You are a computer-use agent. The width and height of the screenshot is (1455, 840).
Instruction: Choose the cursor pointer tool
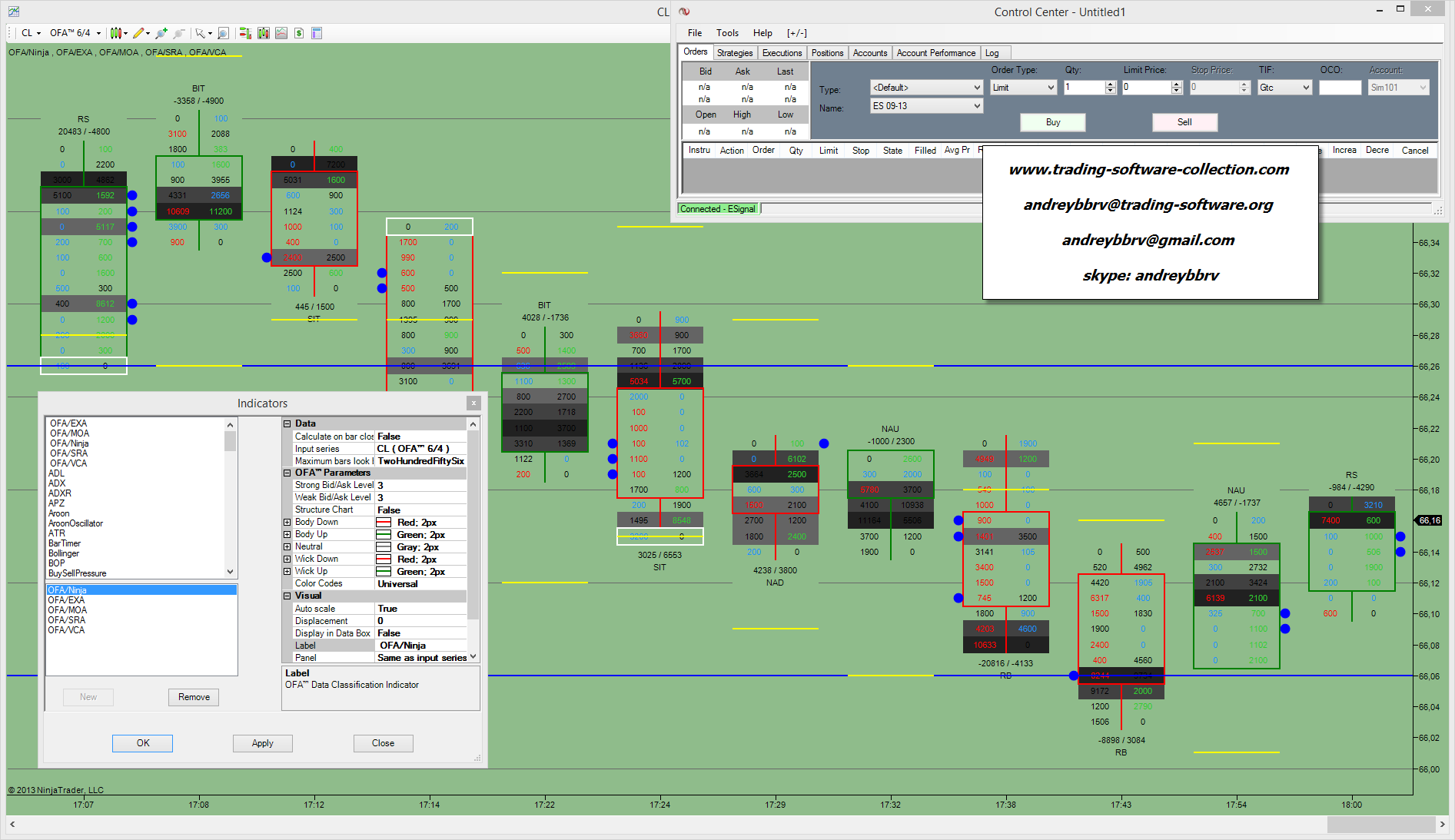point(201,33)
